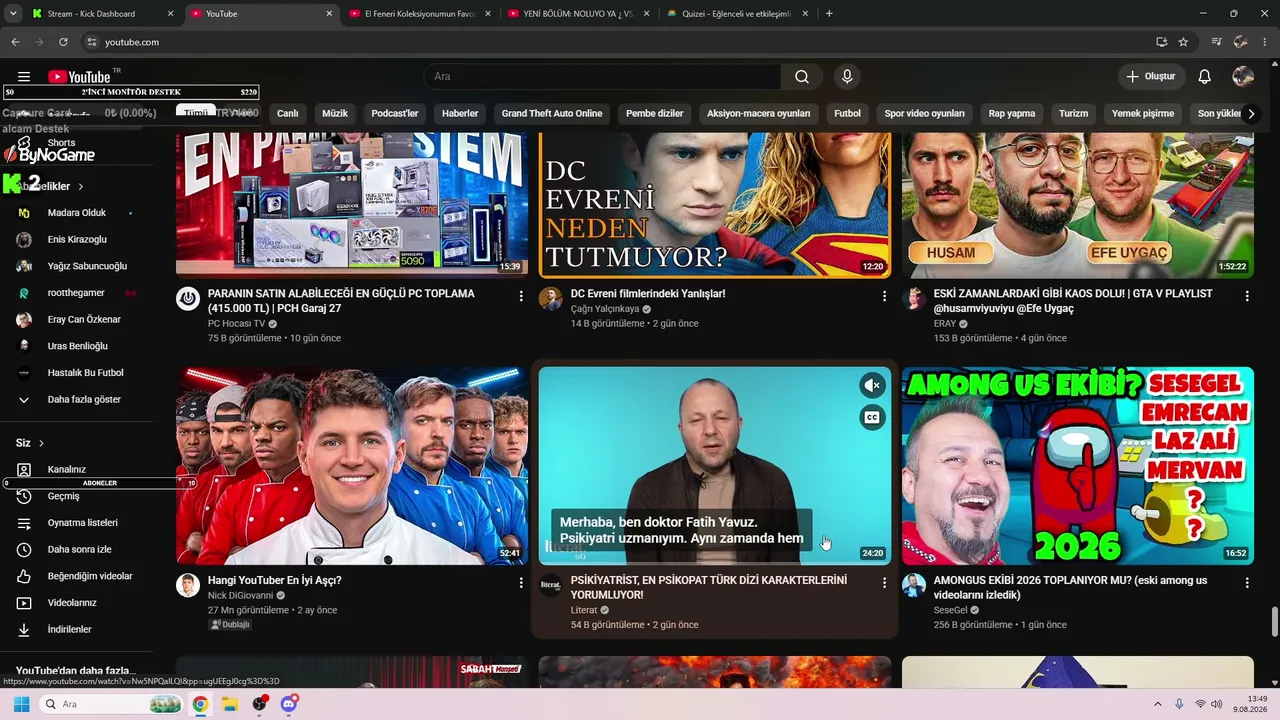The height and width of the screenshot is (720, 1280).
Task: Open the YouTube hamburger guide menu
Action: coord(24,77)
